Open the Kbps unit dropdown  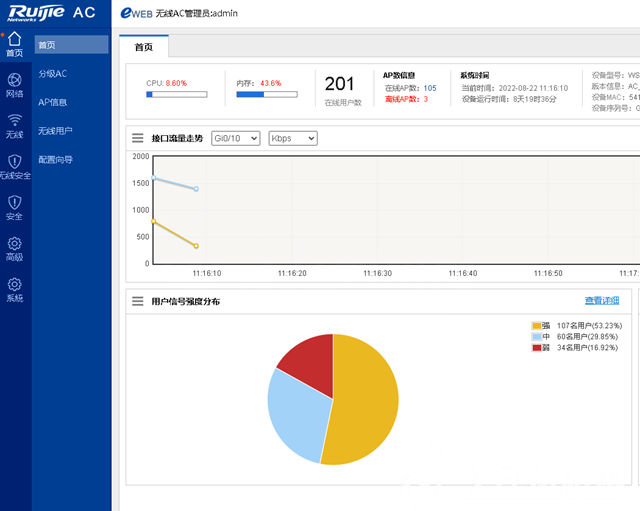point(292,138)
